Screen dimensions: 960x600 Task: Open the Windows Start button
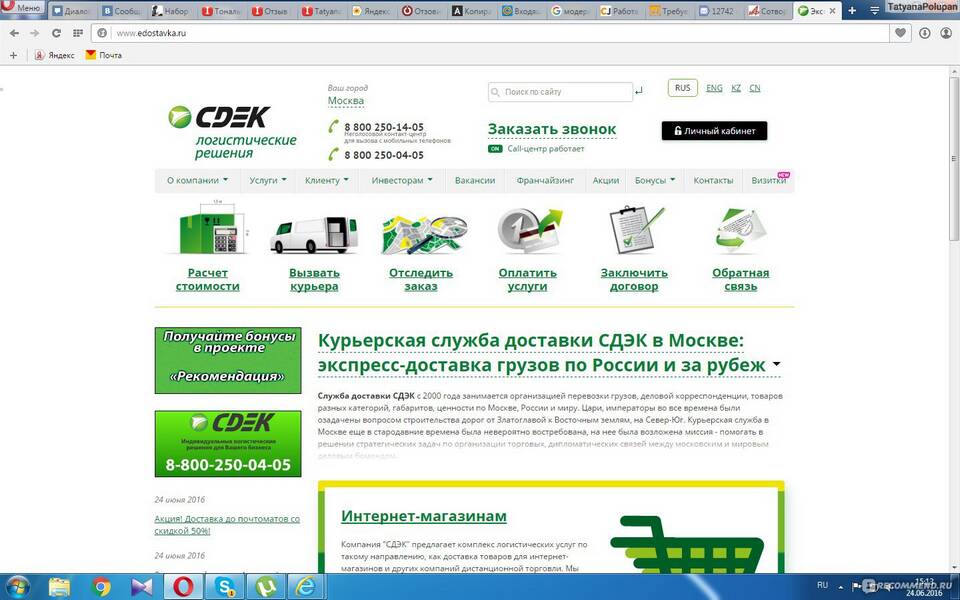(x=17, y=587)
